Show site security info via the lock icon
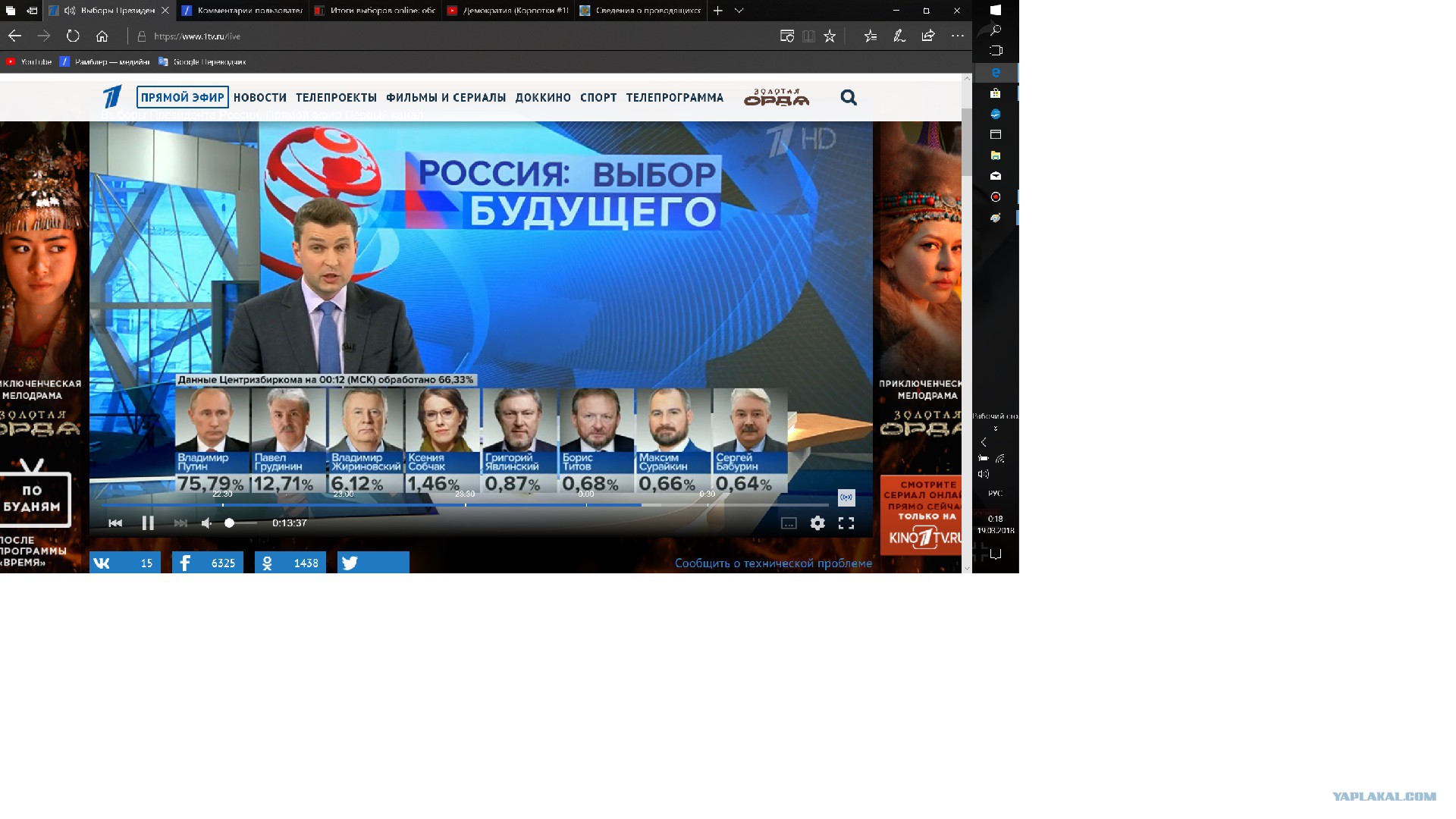 click(141, 36)
